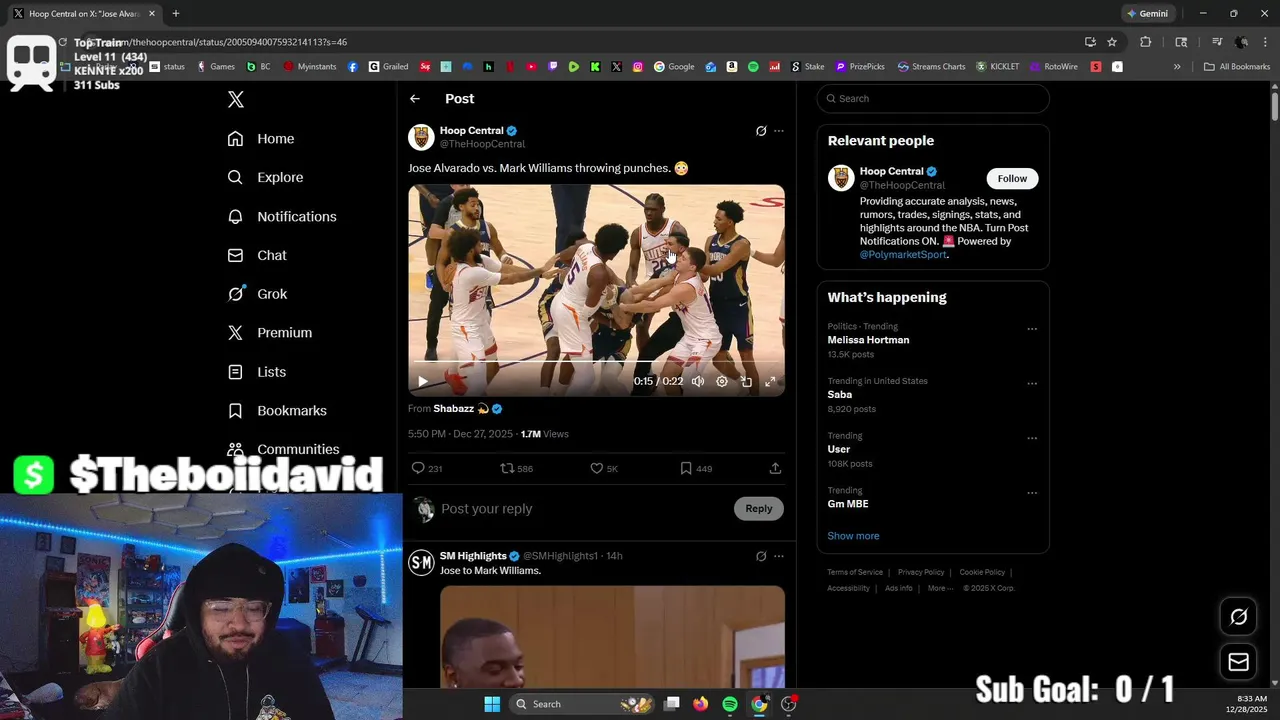
Task: Open Stake bookmark
Action: pos(808,67)
